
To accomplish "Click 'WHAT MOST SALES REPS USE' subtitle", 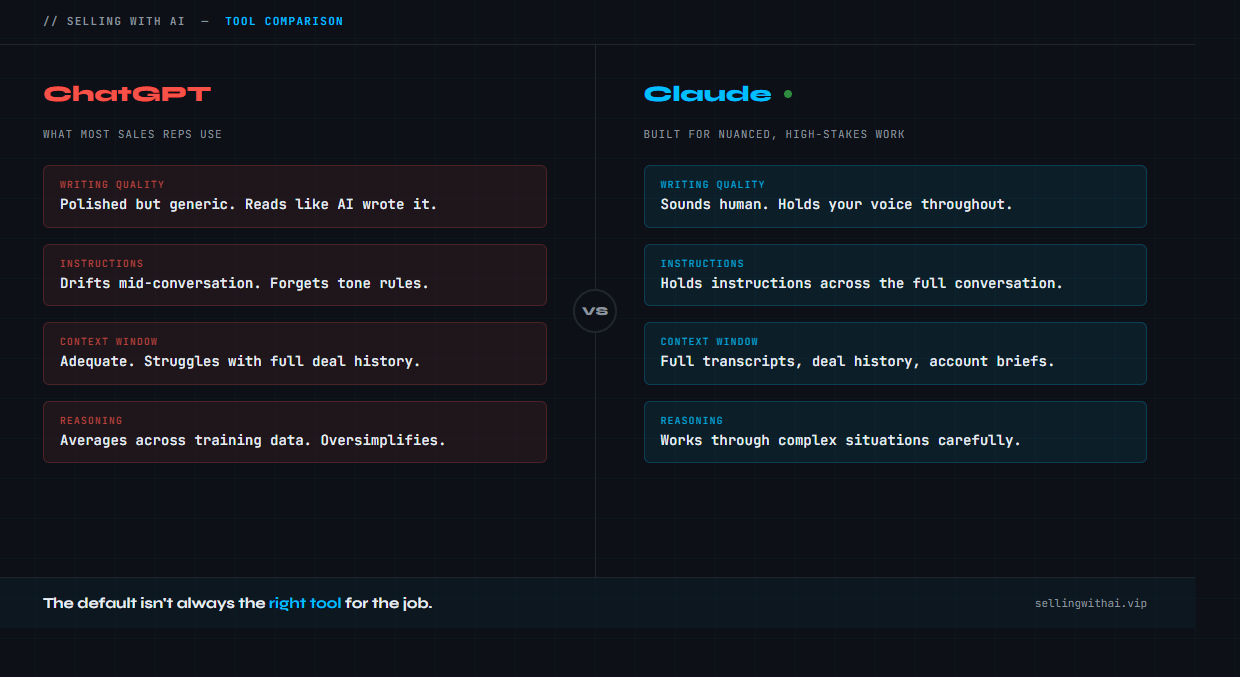I will (133, 134).
